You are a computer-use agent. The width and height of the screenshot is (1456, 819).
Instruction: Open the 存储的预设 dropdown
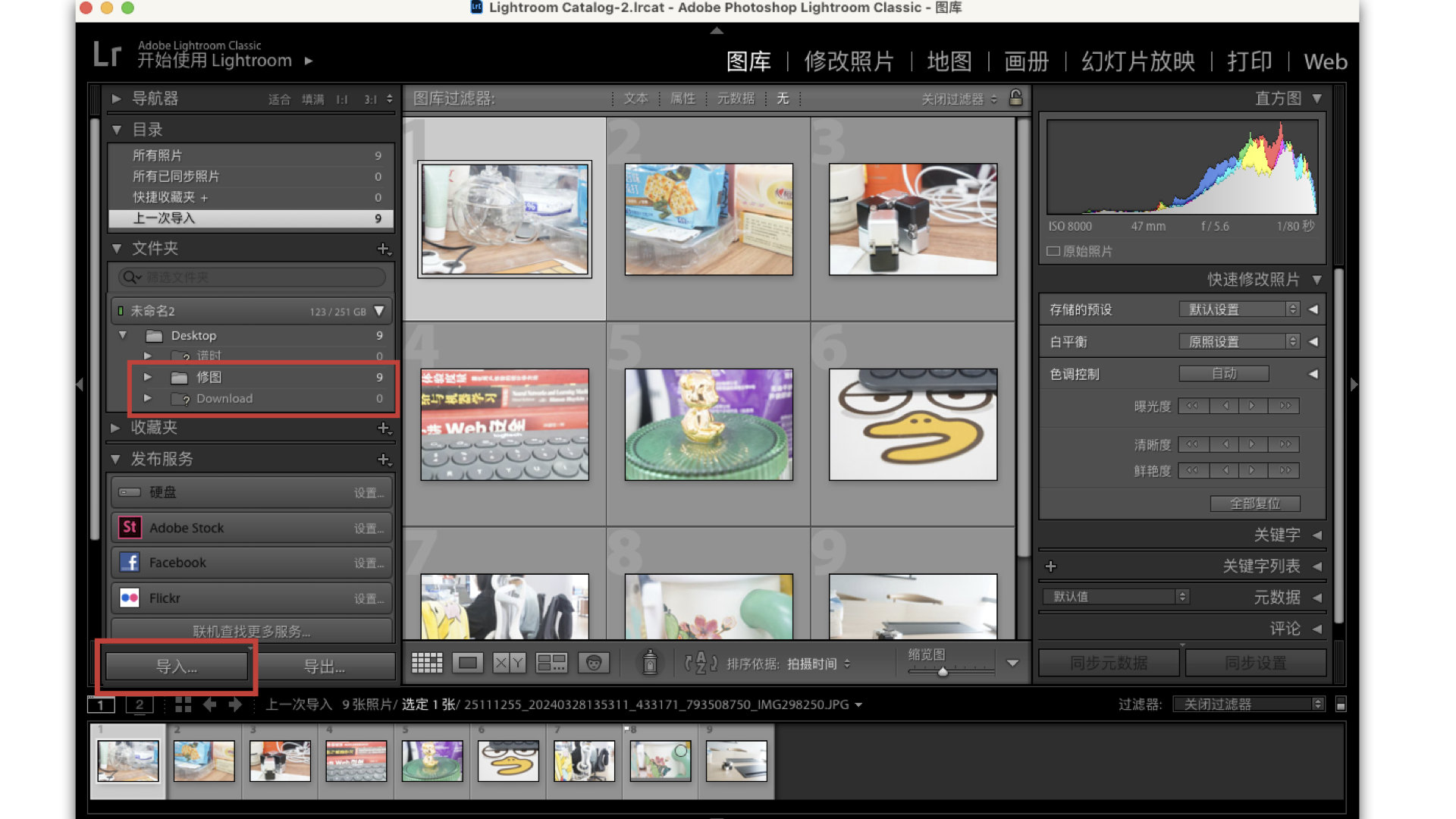pyautogui.click(x=1239, y=309)
